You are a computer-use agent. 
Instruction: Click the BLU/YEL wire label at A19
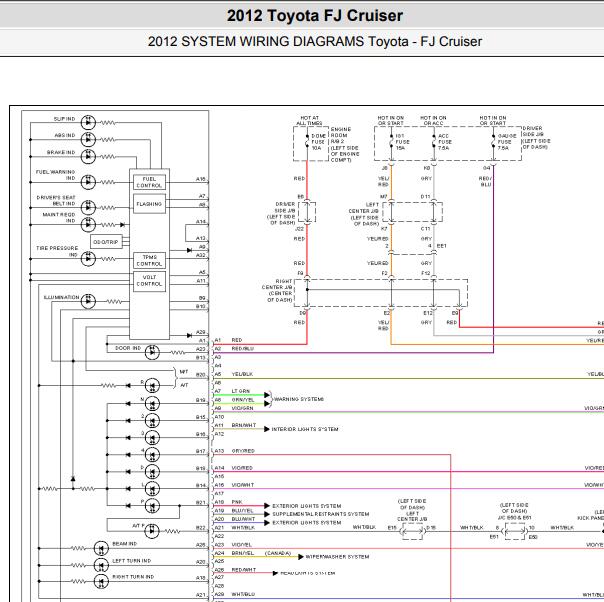(242, 510)
